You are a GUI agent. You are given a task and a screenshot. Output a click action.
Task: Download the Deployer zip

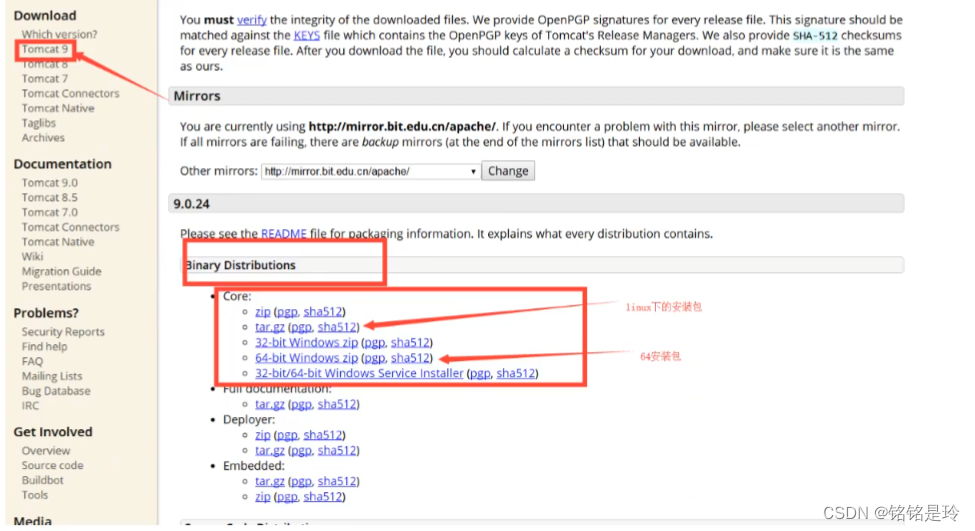click(262, 435)
